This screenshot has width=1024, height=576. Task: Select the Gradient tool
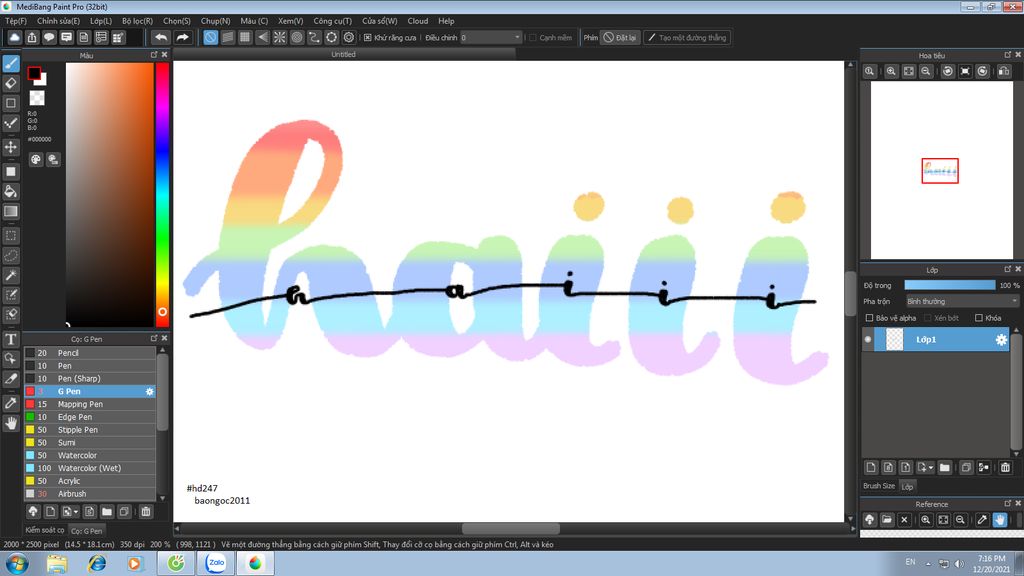click(11, 211)
